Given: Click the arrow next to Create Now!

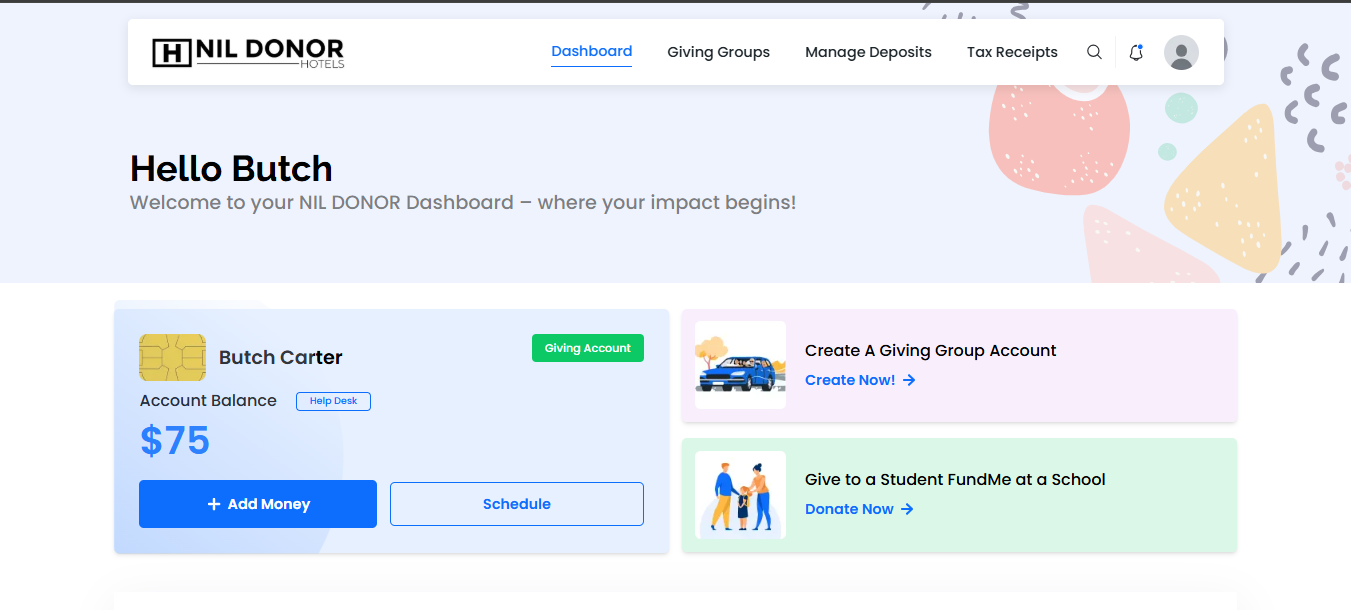Looking at the screenshot, I should [x=909, y=380].
